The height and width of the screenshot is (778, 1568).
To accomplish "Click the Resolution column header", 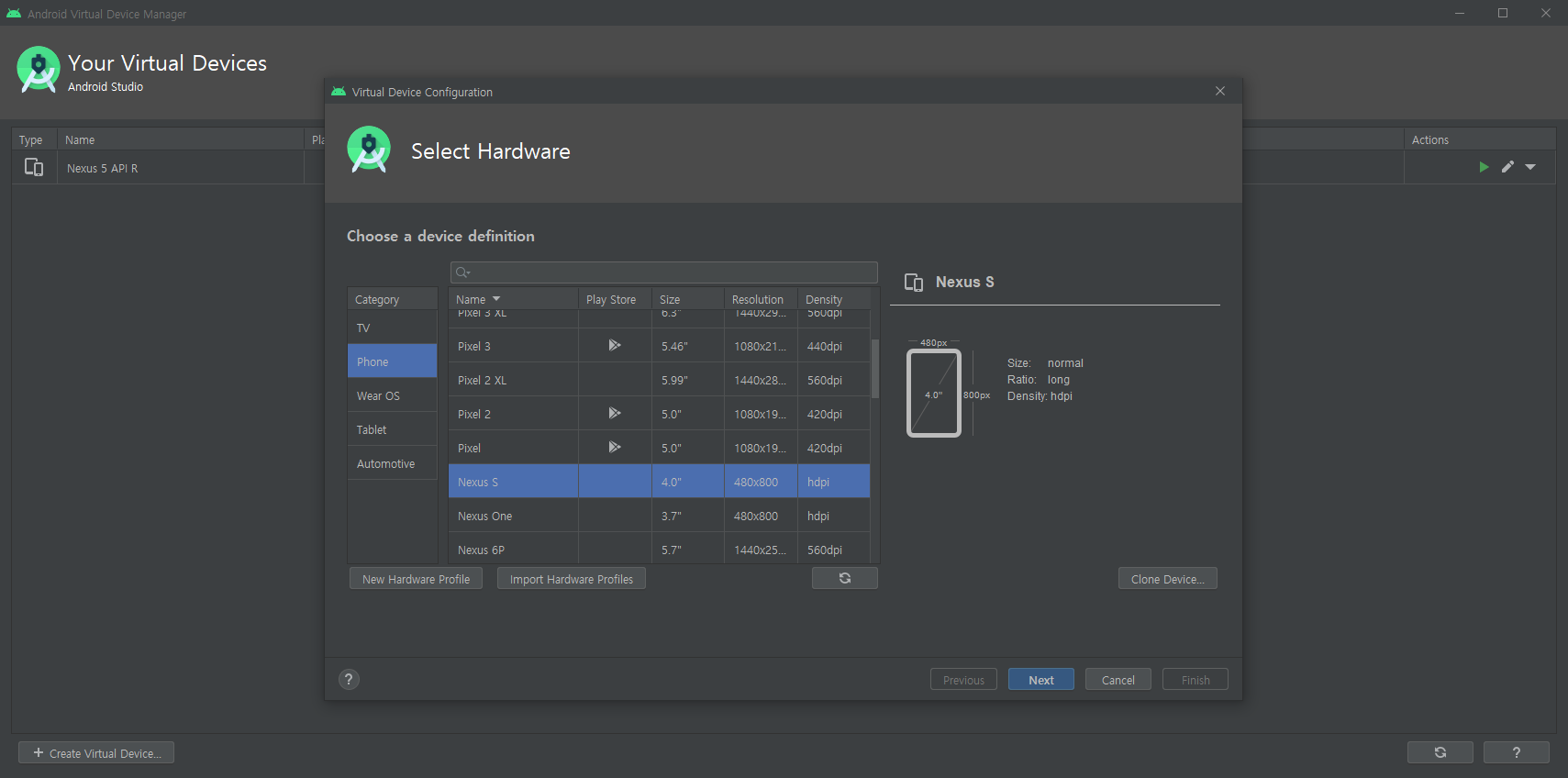I will click(x=761, y=299).
